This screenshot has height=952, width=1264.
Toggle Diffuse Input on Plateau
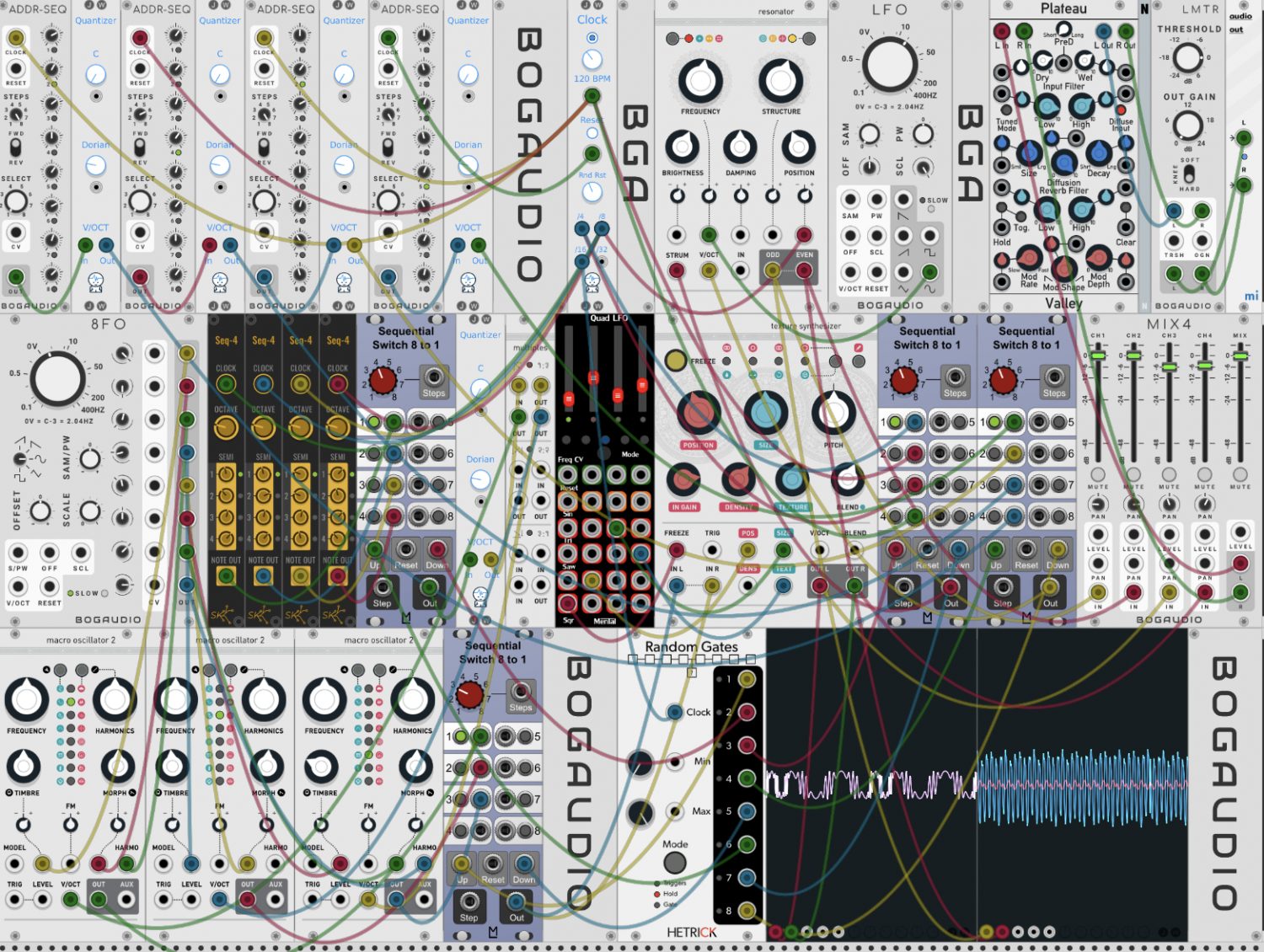tap(1122, 110)
